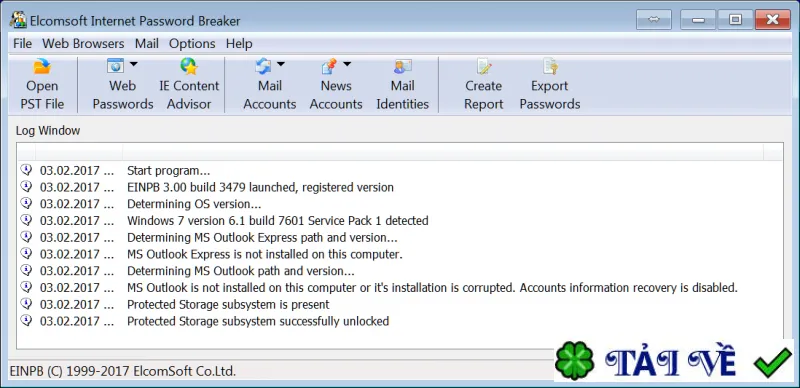The width and height of the screenshot is (800, 388).
Task: Click the log list's second column header
Action: tap(79, 152)
